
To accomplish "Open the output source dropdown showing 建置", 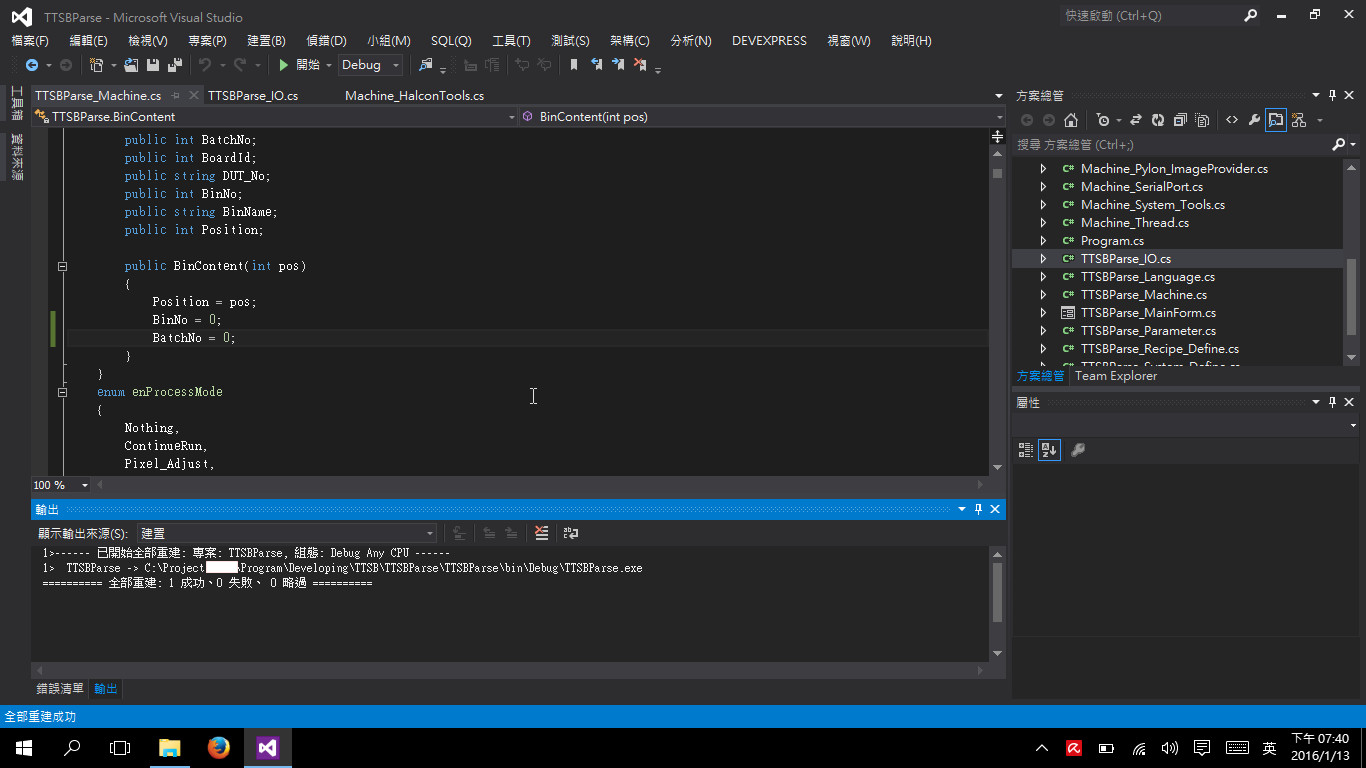I will pyautogui.click(x=287, y=534).
